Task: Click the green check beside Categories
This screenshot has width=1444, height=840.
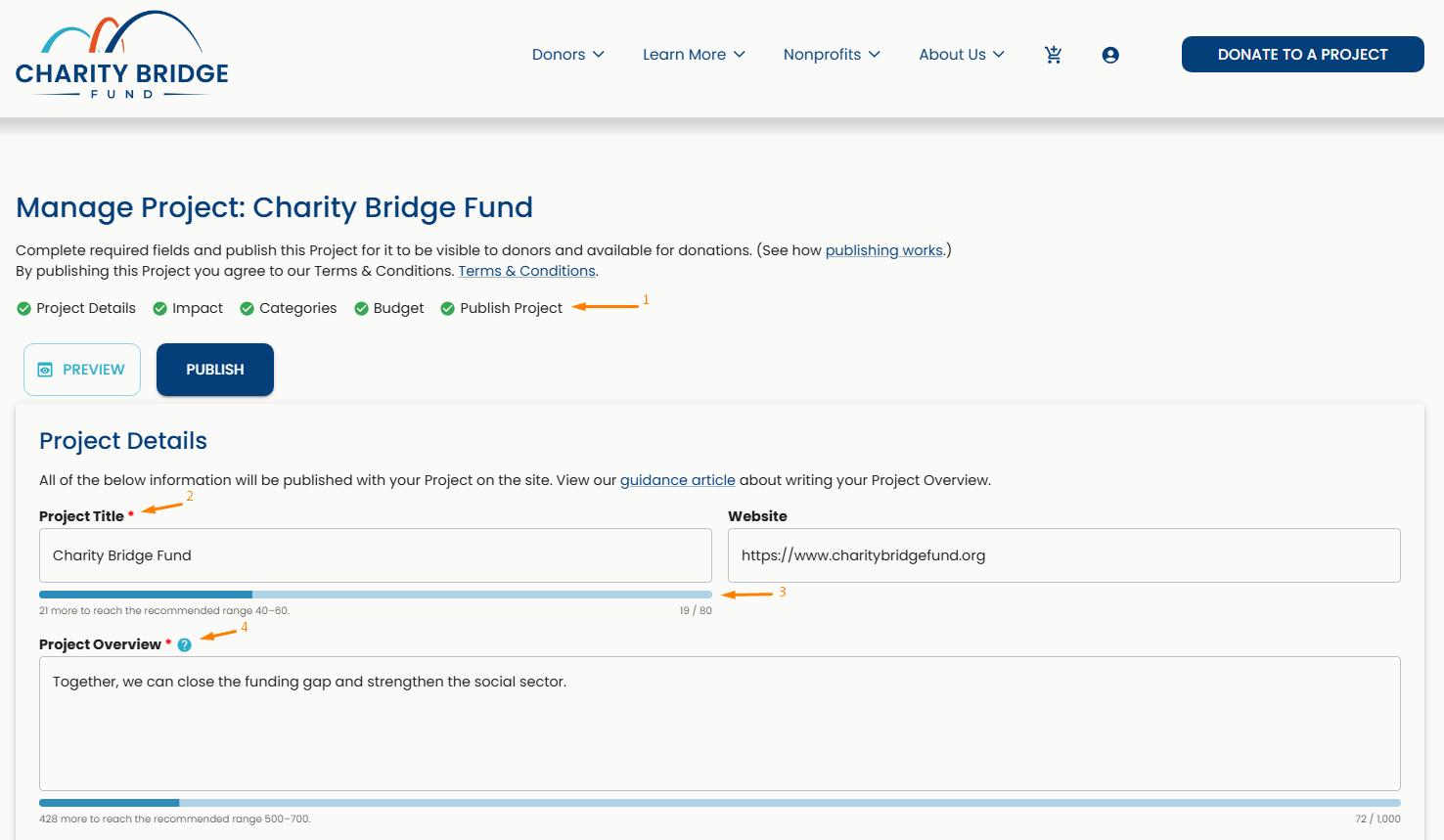Action: coord(247,309)
